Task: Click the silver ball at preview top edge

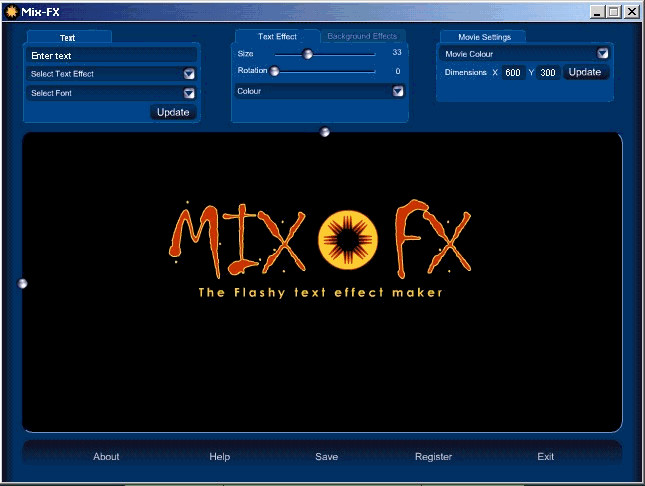Action: point(325,132)
